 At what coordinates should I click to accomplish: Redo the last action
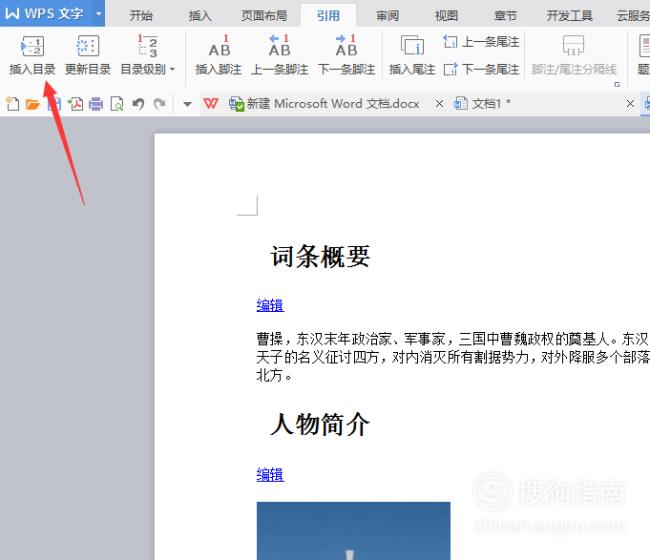coord(159,104)
